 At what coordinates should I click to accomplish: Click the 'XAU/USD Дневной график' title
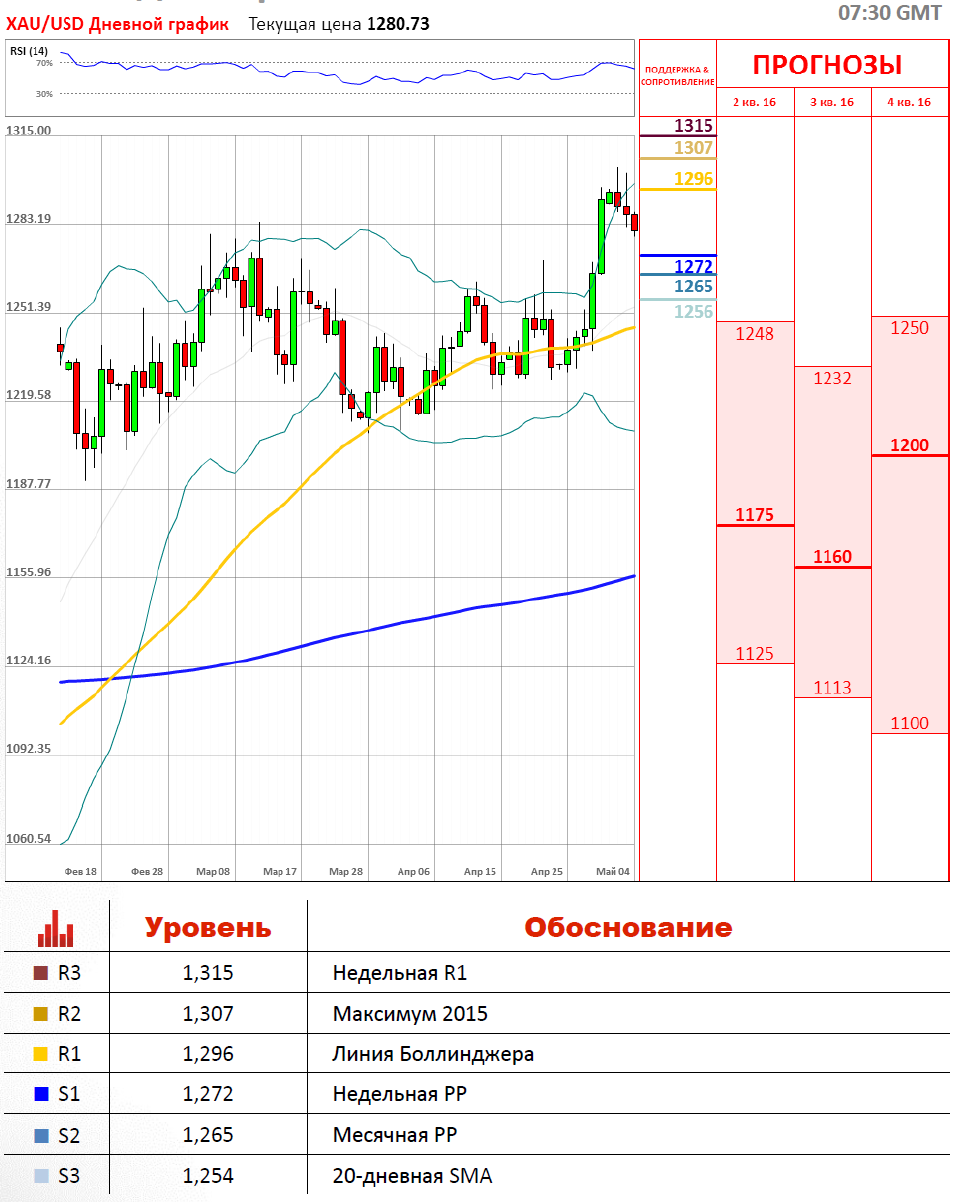click(117, 23)
